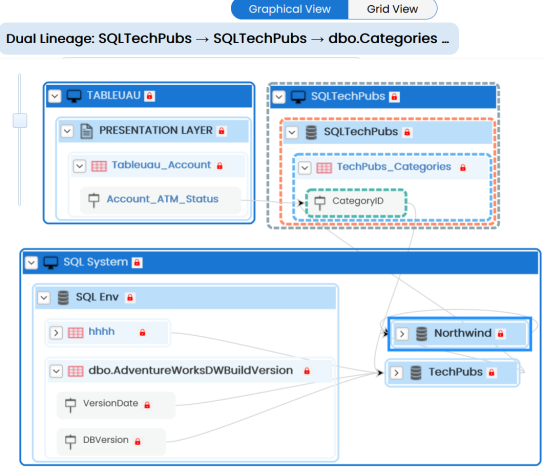
Task: Select the Graphical View tab
Action: click(x=290, y=9)
